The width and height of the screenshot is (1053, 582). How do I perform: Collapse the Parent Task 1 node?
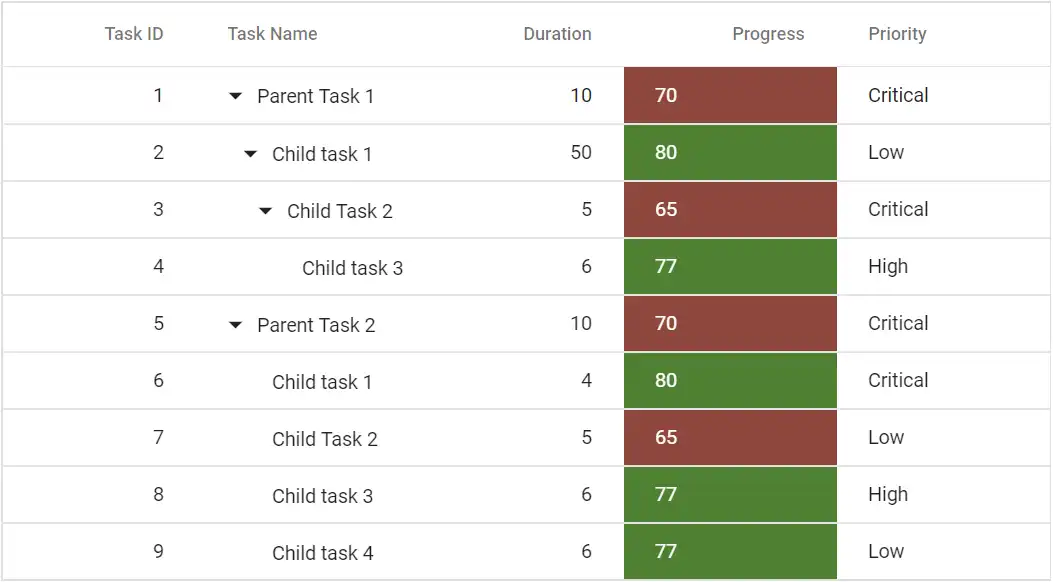pos(235,96)
